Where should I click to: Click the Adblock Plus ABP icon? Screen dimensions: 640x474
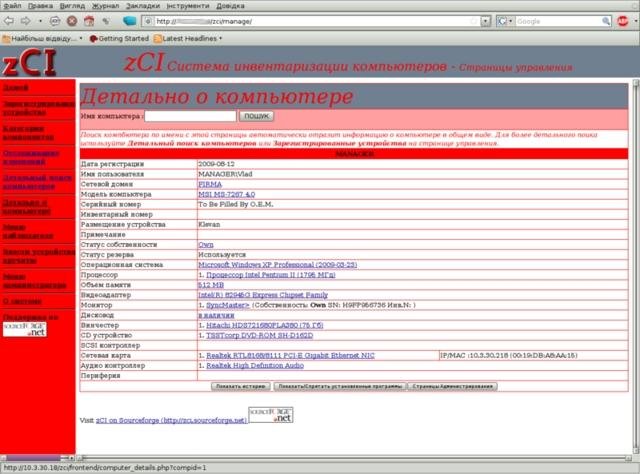point(622,21)
